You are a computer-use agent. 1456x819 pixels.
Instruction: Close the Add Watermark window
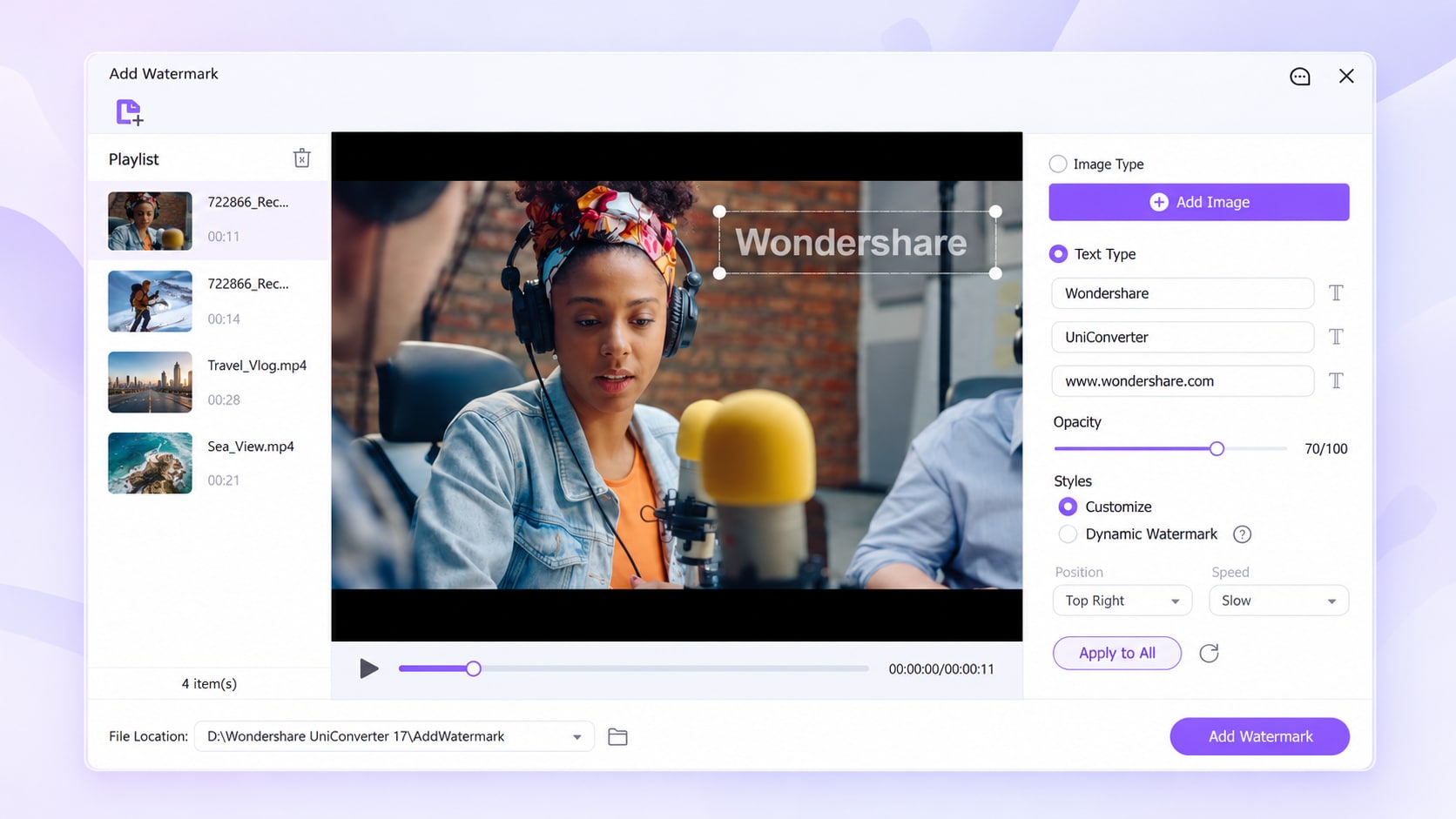click(1346, 77)
